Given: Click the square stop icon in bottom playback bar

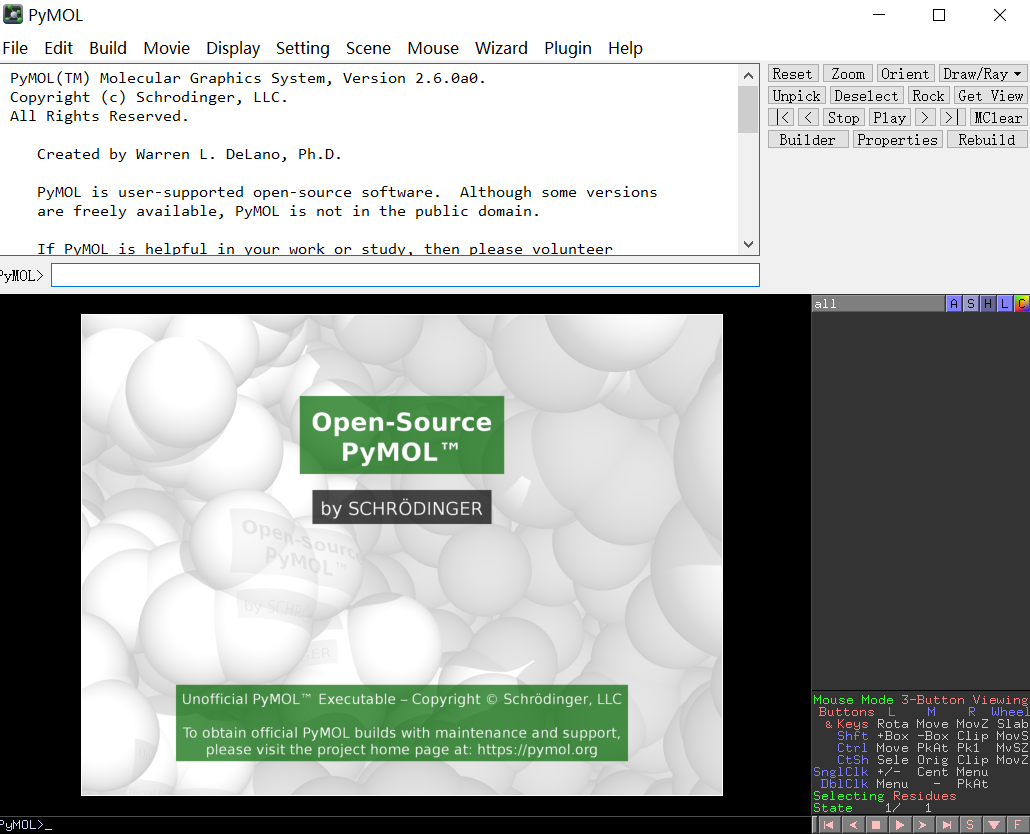Looking at the screenshot, I should pos(876,825).
